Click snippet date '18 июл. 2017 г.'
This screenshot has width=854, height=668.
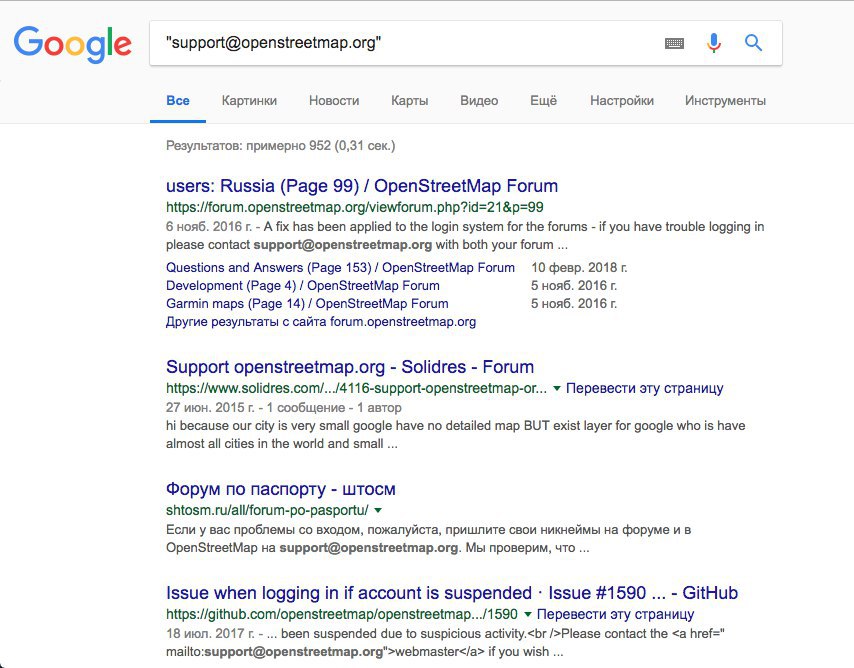tap(210, 634)
